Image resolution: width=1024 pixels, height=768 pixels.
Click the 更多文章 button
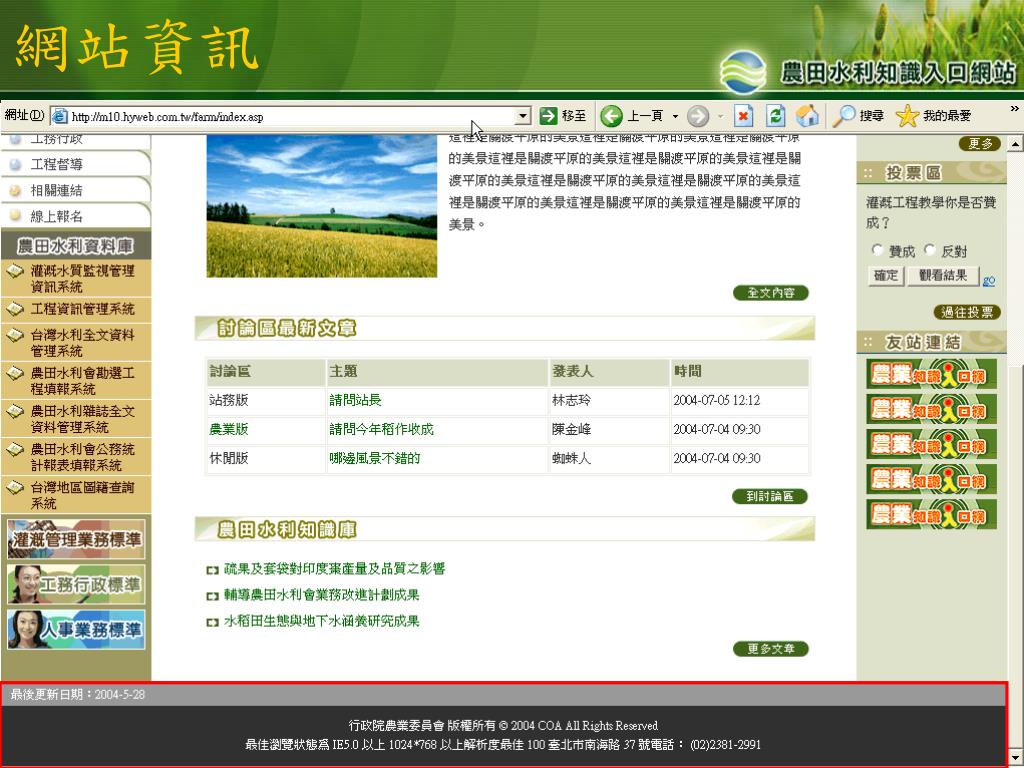tap(771, 648)
